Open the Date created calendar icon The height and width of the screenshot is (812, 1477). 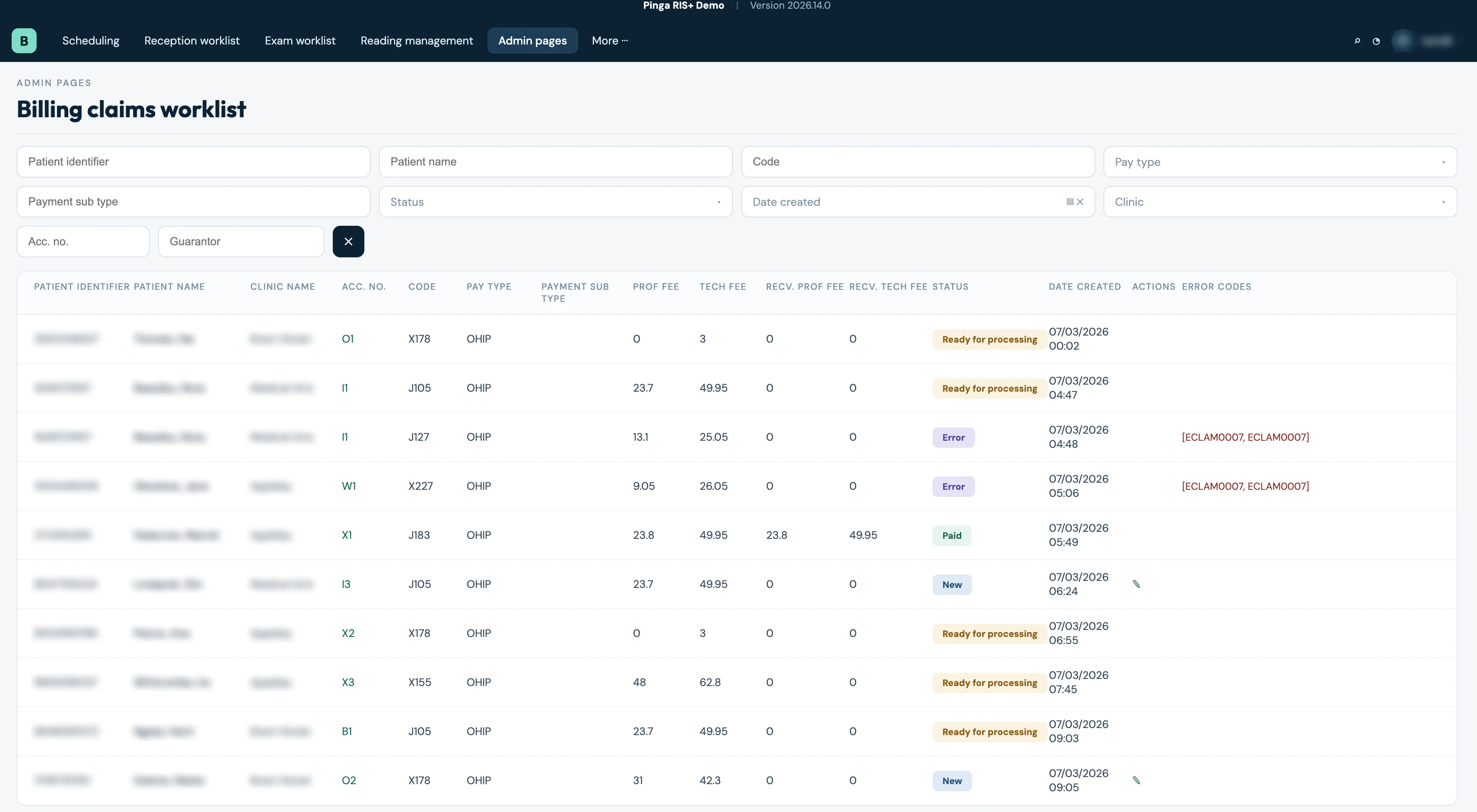[x=1070, y=202]
